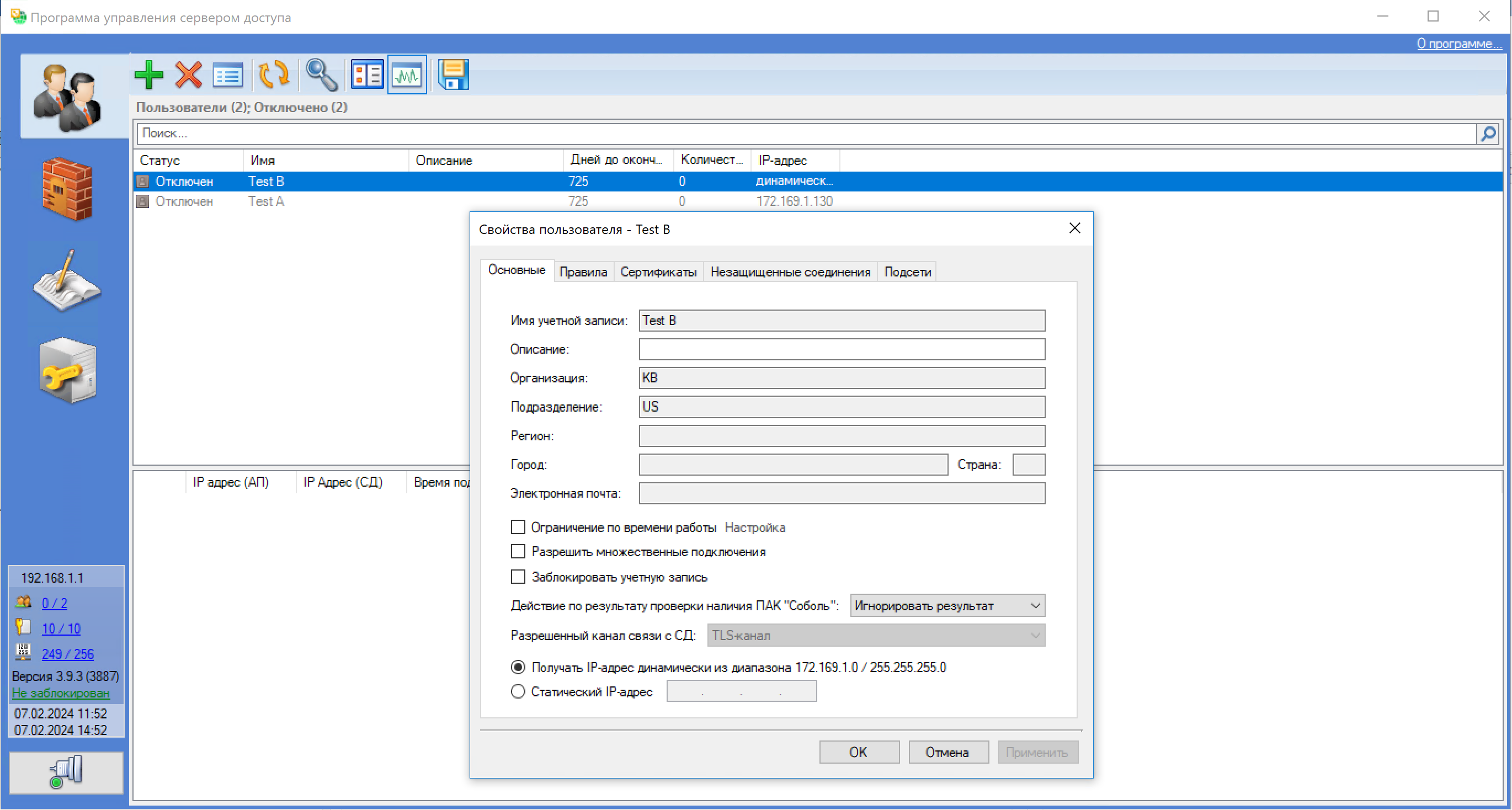This screenshot has height=810, width=1512.
Task: Open the firewall brick wall sidebar section
Action: (67, 189)
